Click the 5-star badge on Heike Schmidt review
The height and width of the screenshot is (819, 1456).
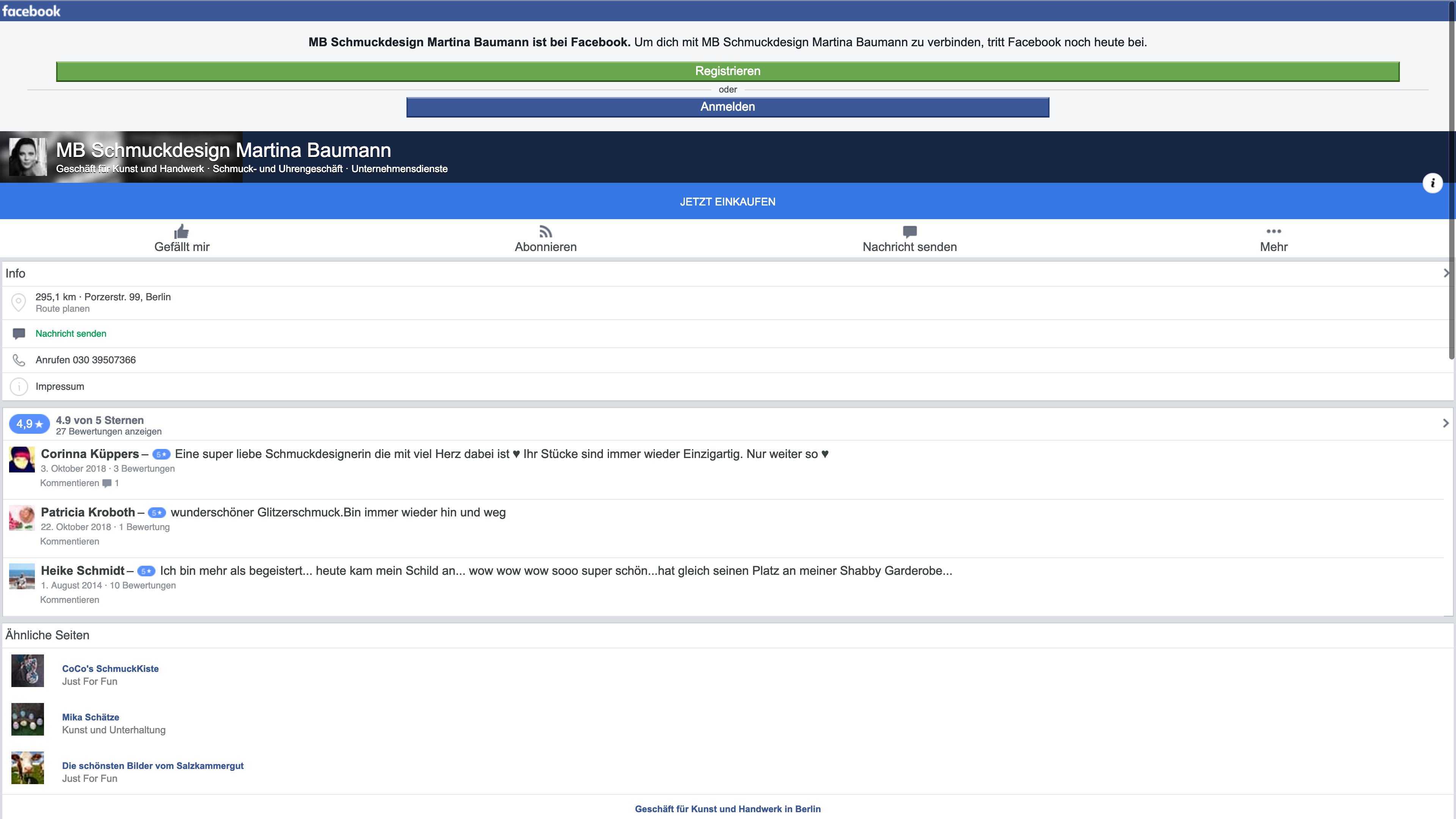[146, 571]
